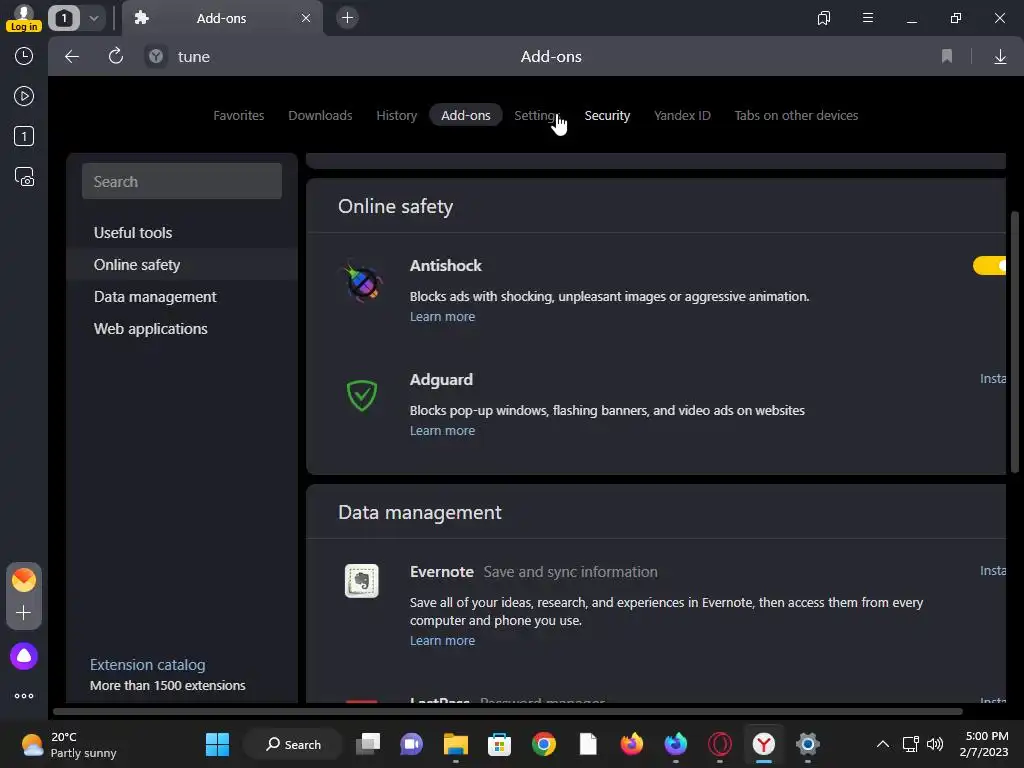Launch Alice voice assistant purple icon

click(24, 656)
